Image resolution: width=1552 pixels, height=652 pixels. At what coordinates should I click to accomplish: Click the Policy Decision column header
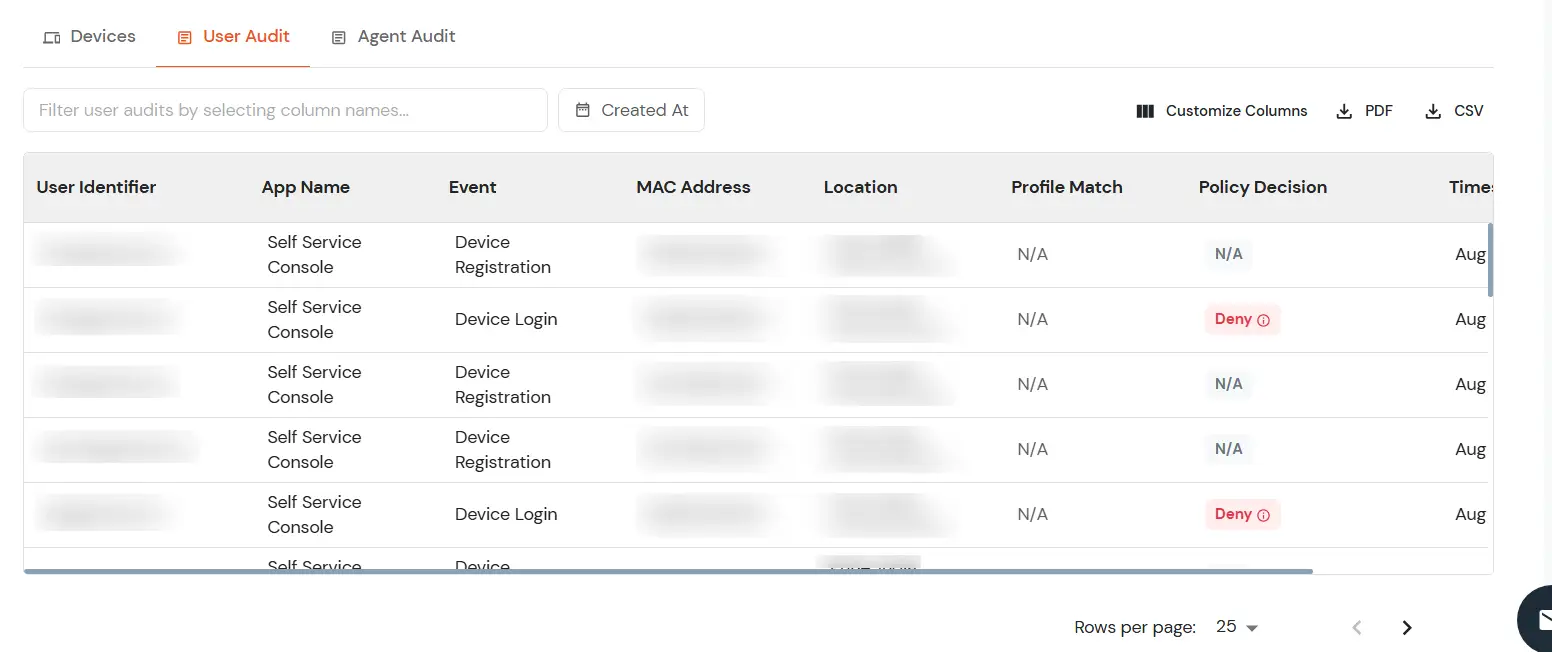[1263, 187]
